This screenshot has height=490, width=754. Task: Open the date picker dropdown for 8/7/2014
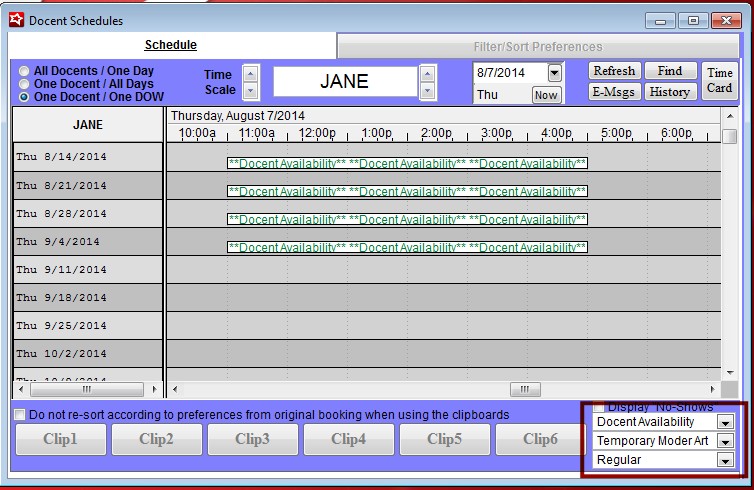pyautogui.click(x=555, y=73)
